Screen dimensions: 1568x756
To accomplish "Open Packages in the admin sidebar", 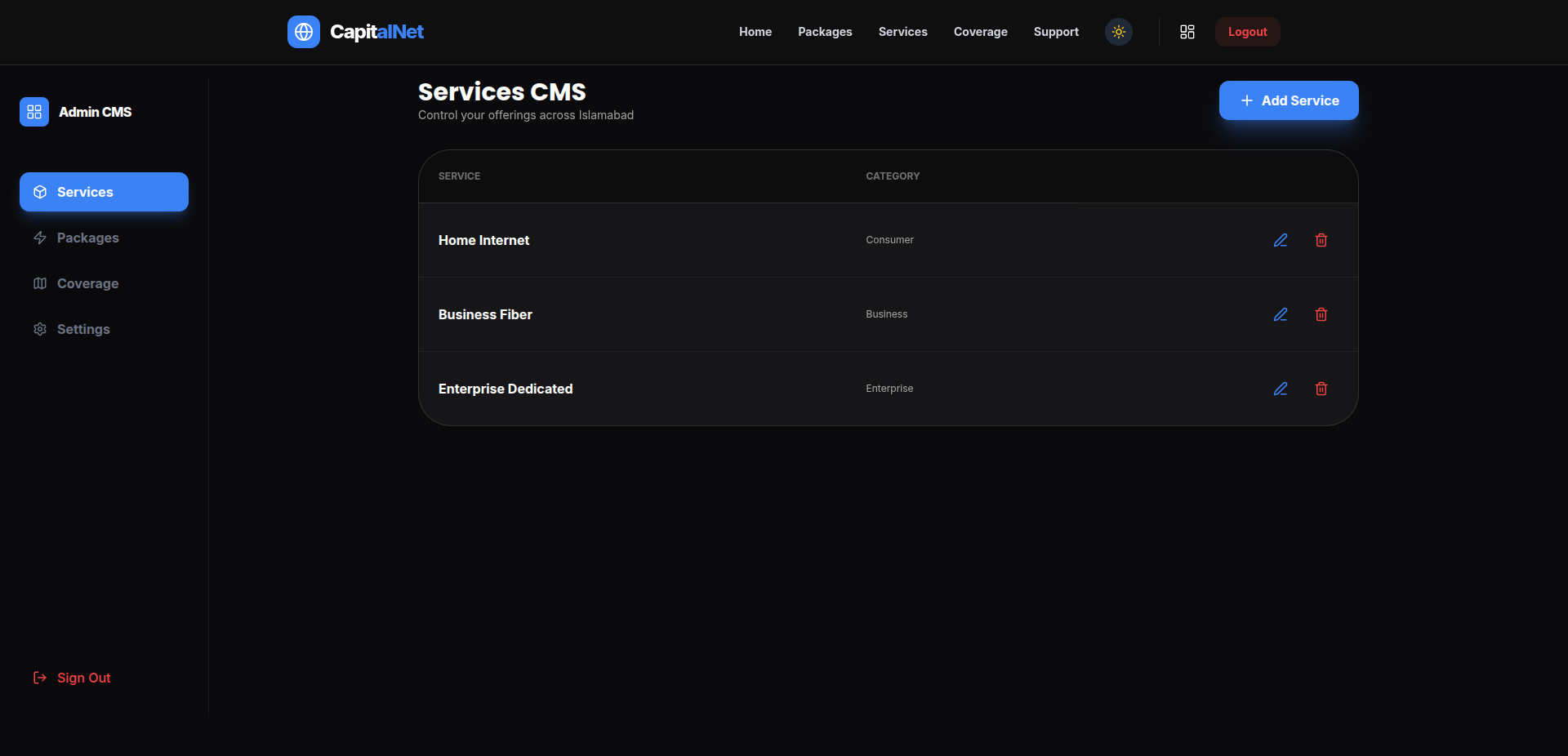I will click(x=104, y=238).
